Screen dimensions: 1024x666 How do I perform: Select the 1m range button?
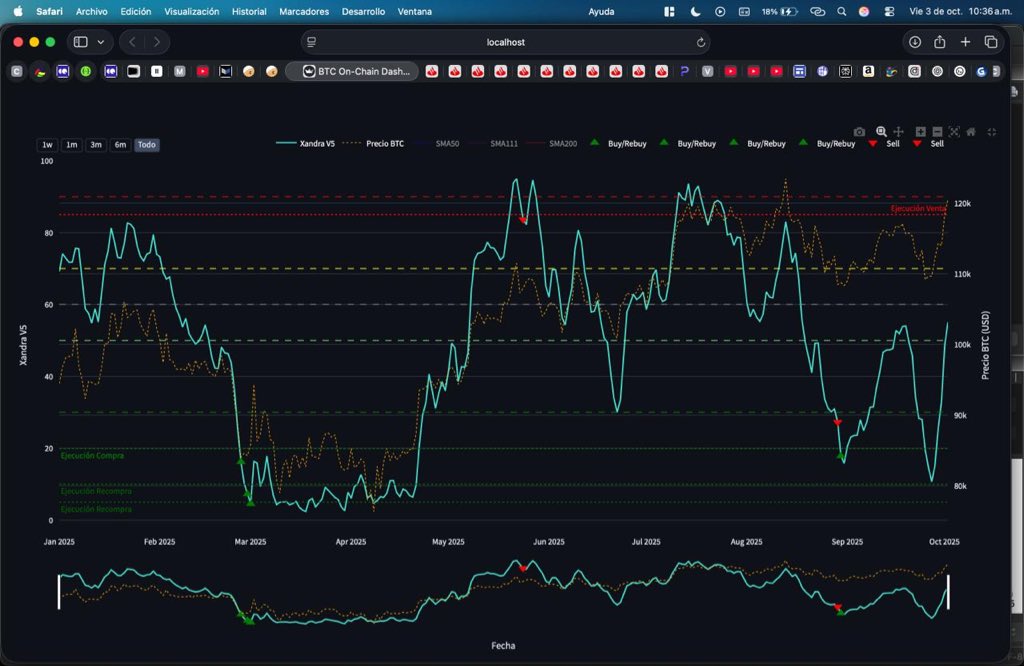point(72,145)
